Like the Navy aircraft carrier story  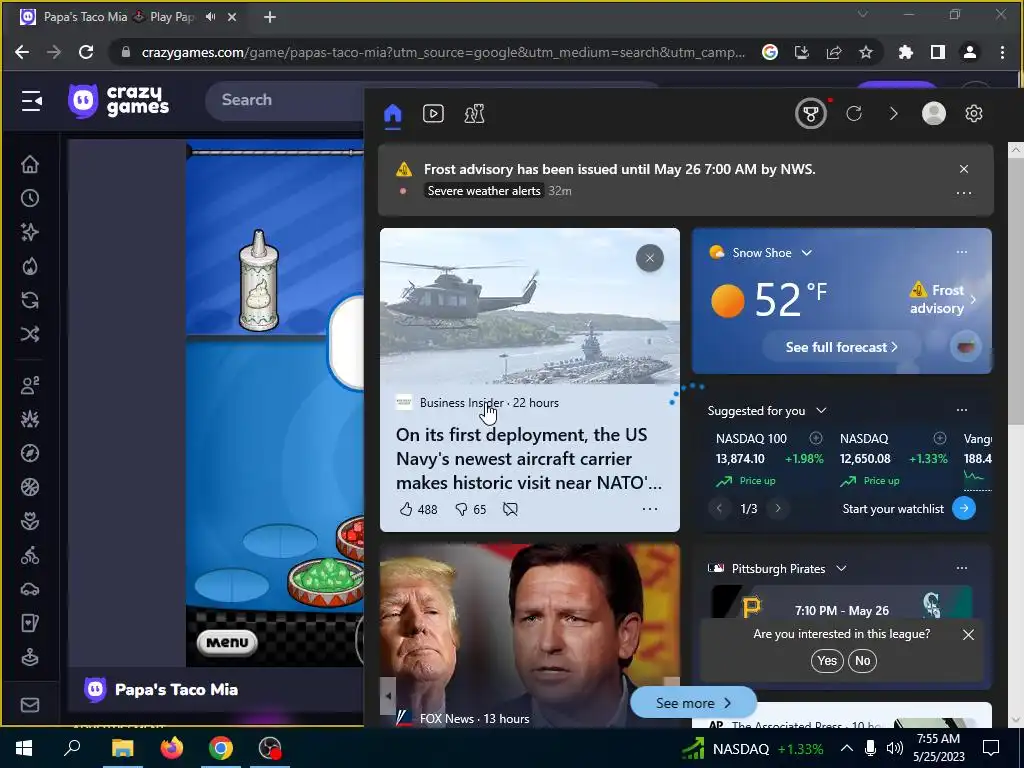pos(418,509)
